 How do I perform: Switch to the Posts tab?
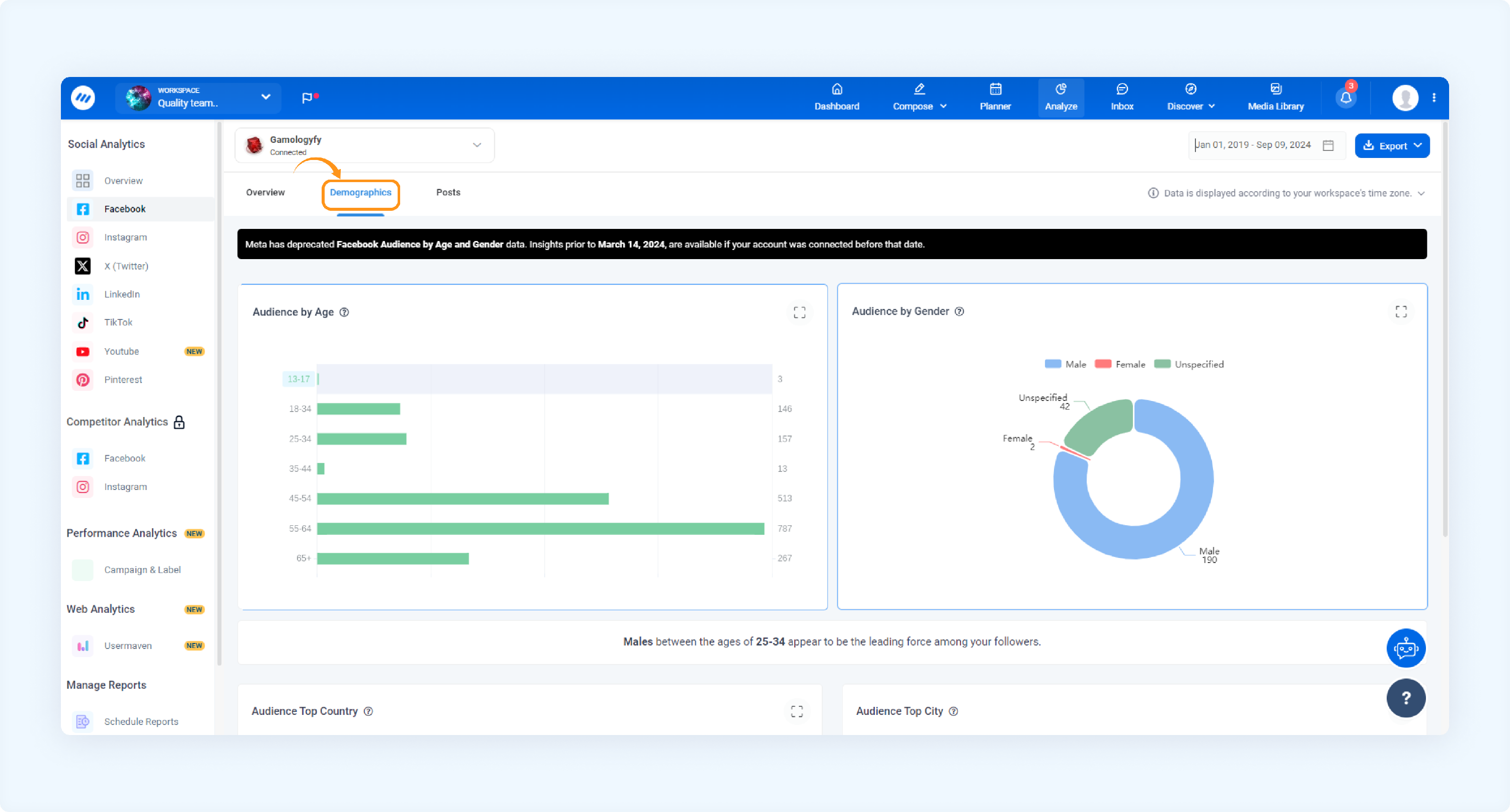coord(448,192)
